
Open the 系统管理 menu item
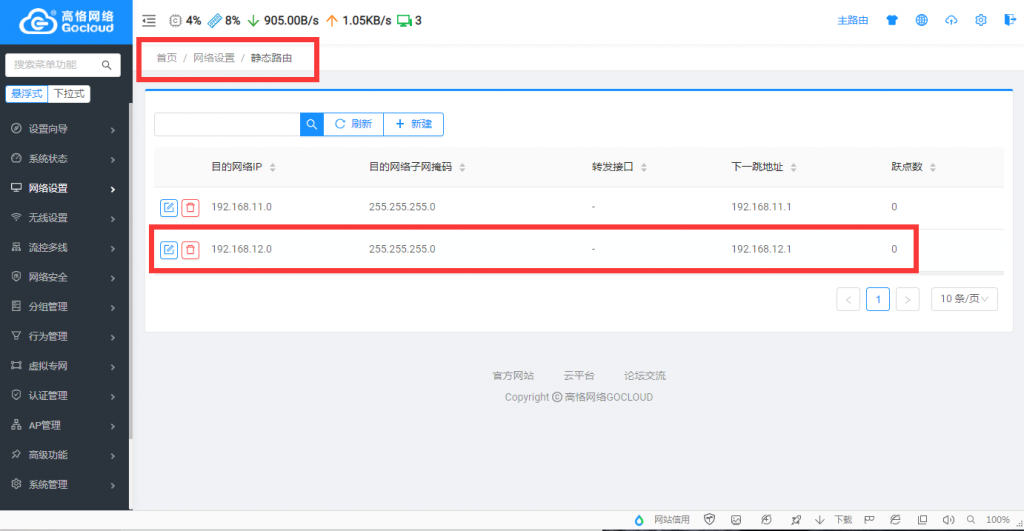pyautogui.click(x=64, y=485)
